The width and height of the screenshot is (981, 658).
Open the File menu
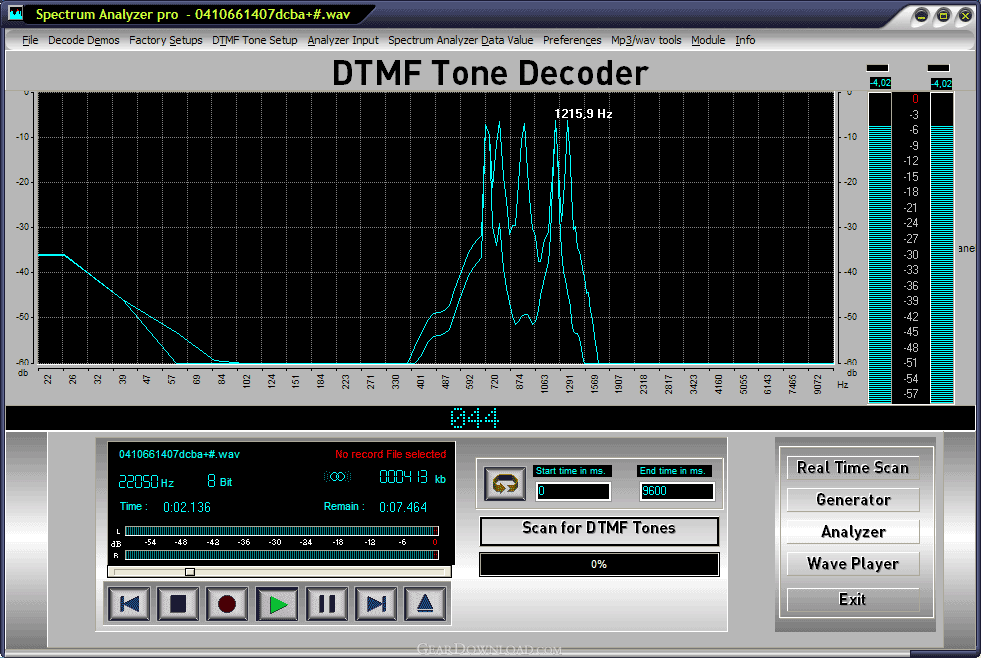click(30, 40)
